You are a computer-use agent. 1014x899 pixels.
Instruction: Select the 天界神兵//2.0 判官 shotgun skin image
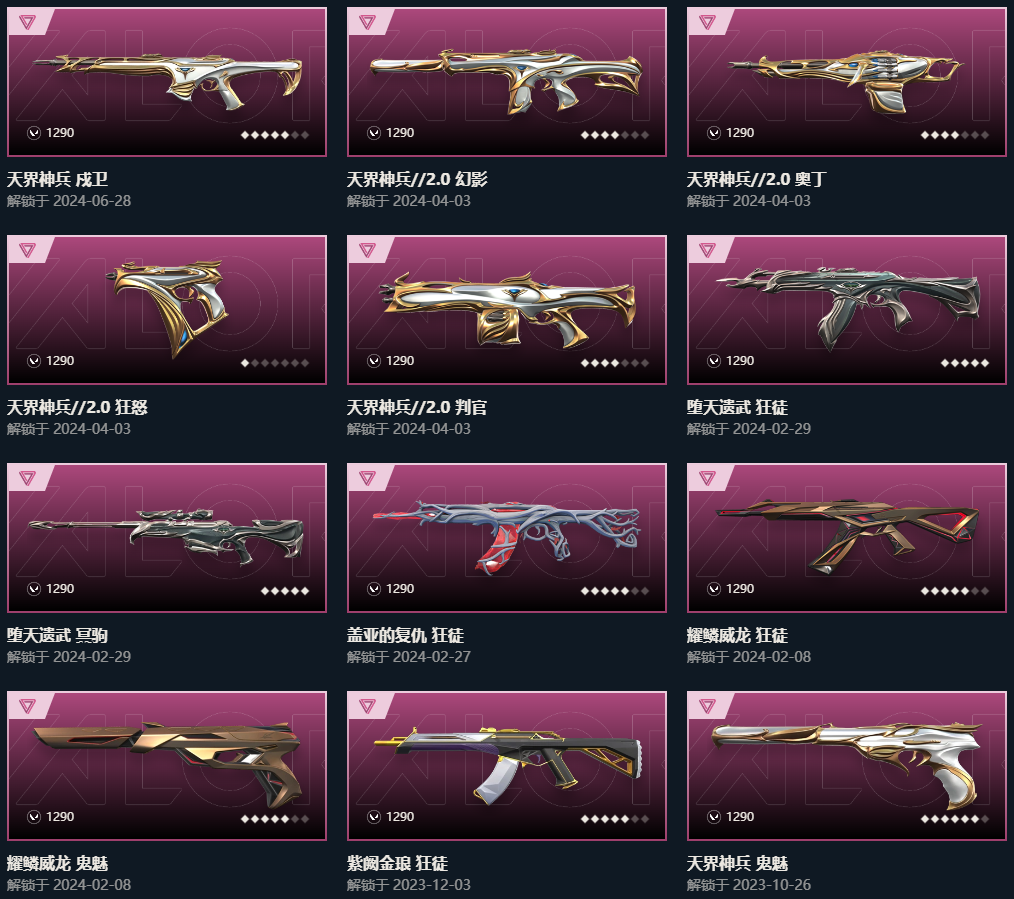(506, 310)
